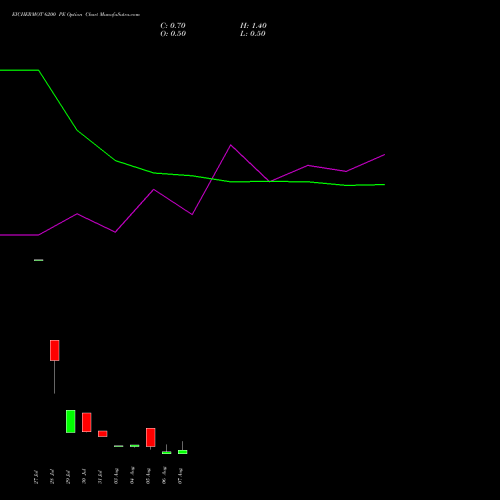The height and width of the screenshot is (500, 500).
Task: Click the 30 Jul date label
Action: 84,477
